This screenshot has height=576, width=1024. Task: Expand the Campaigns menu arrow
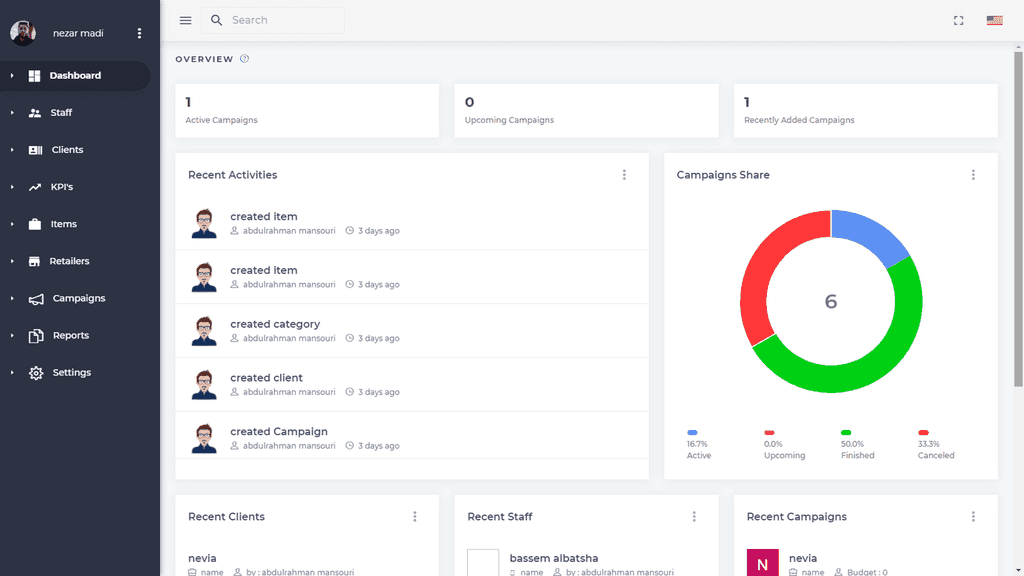(12, 298)
